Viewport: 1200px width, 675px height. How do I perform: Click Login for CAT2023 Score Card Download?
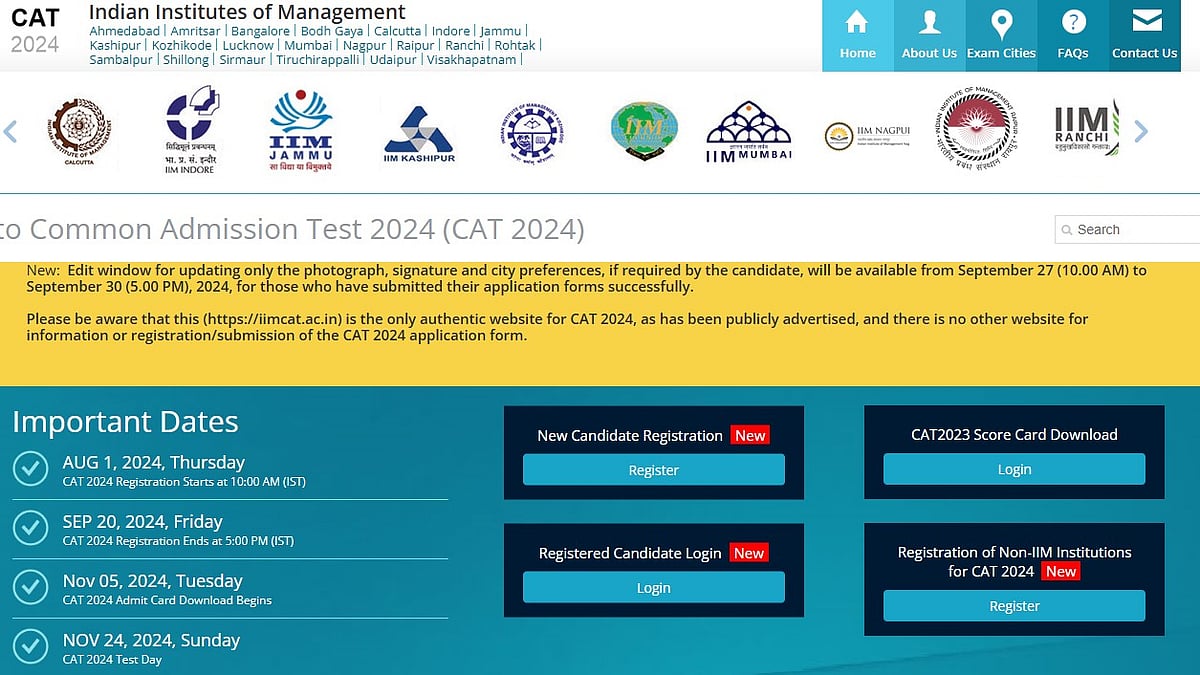[1014, 469]
